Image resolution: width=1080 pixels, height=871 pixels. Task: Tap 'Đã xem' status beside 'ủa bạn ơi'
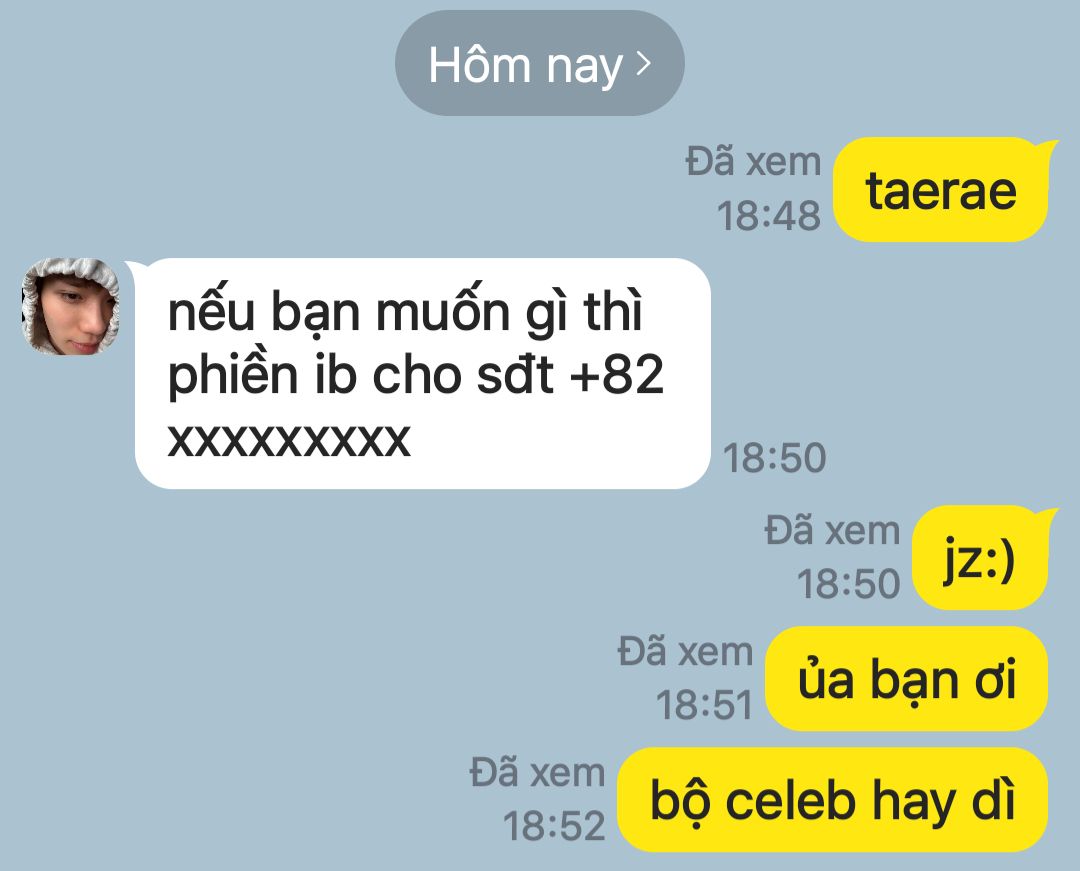click(x=685, y=652)
